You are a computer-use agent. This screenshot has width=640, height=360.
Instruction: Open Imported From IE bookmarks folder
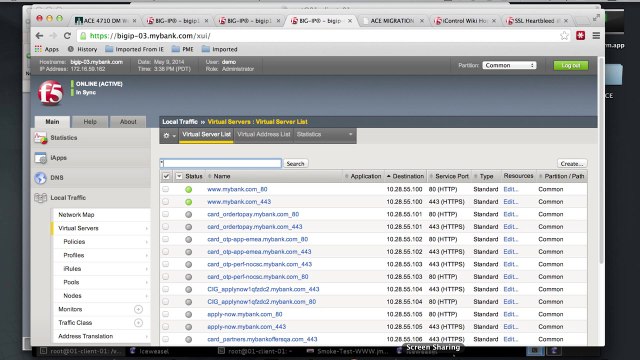[134, 49]
